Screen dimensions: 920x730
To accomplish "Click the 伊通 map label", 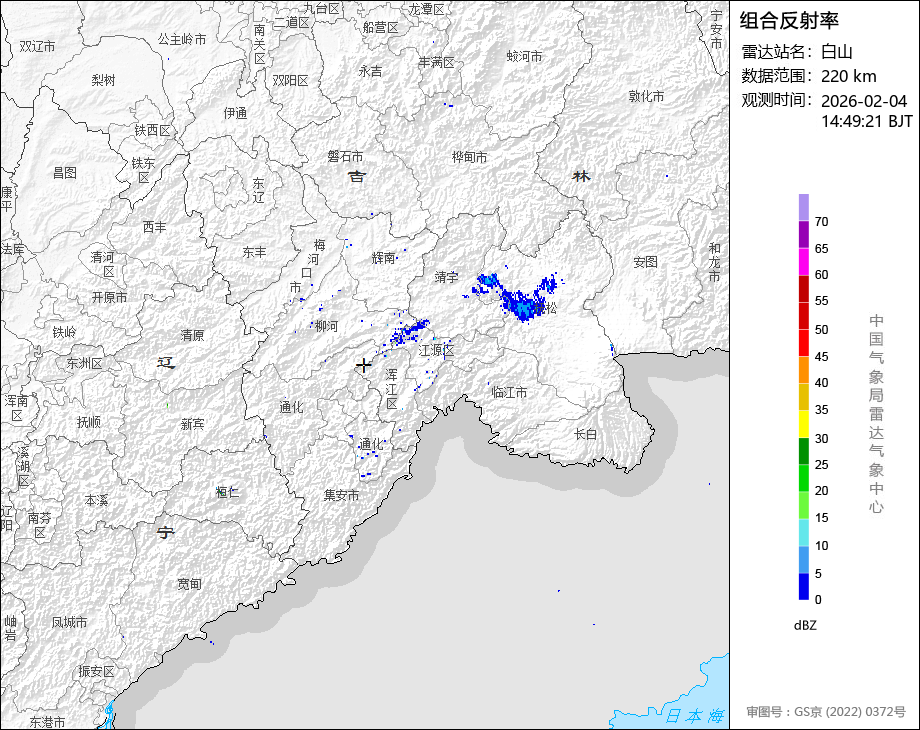I will [235, 113].
